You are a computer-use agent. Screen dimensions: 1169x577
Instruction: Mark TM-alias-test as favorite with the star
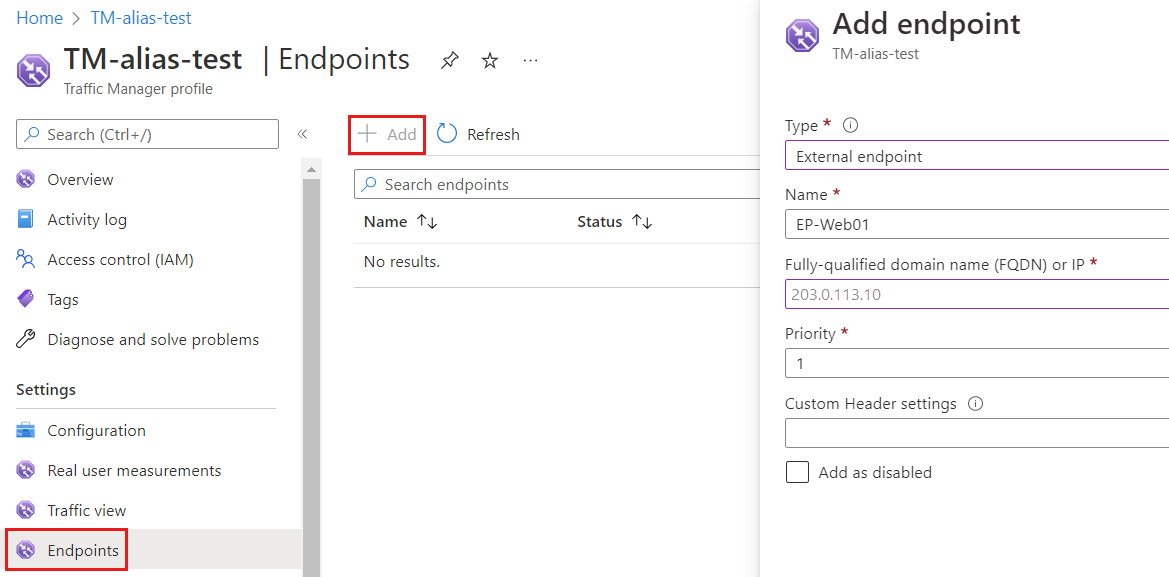pos(489,60)
